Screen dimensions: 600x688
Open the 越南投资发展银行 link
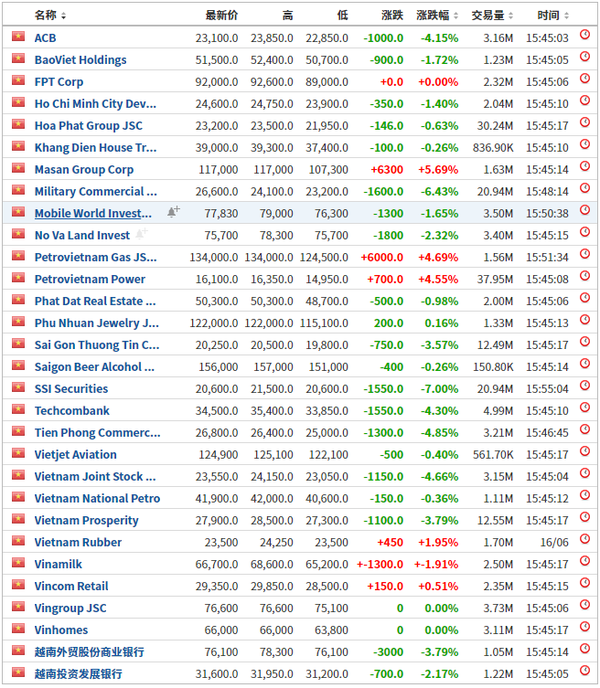point(78,674)
